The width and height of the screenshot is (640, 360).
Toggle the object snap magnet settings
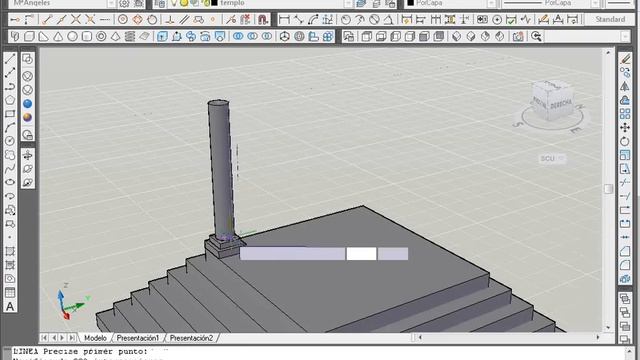click(x=263, y=19)
